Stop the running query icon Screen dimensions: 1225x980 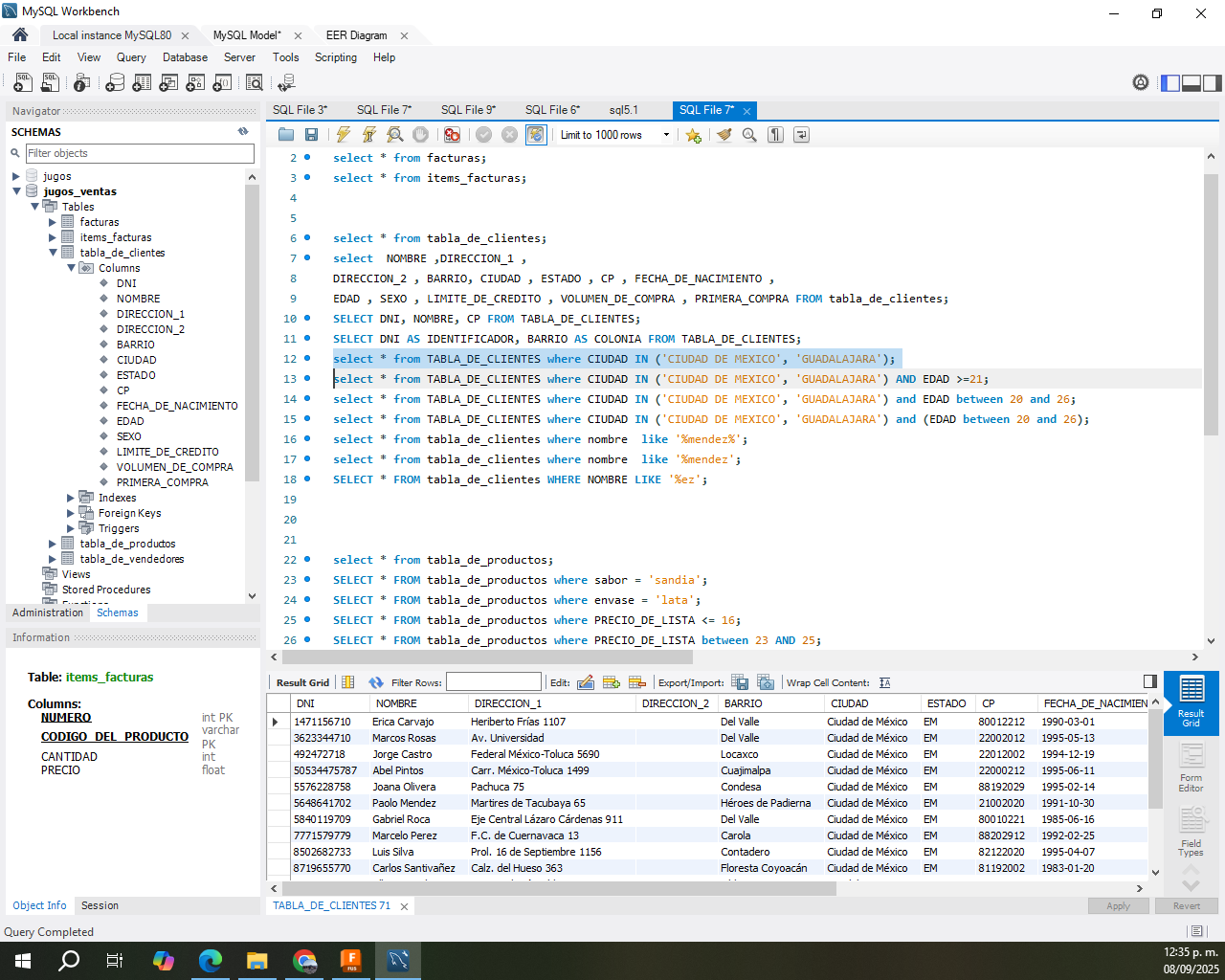pos(420,135)
